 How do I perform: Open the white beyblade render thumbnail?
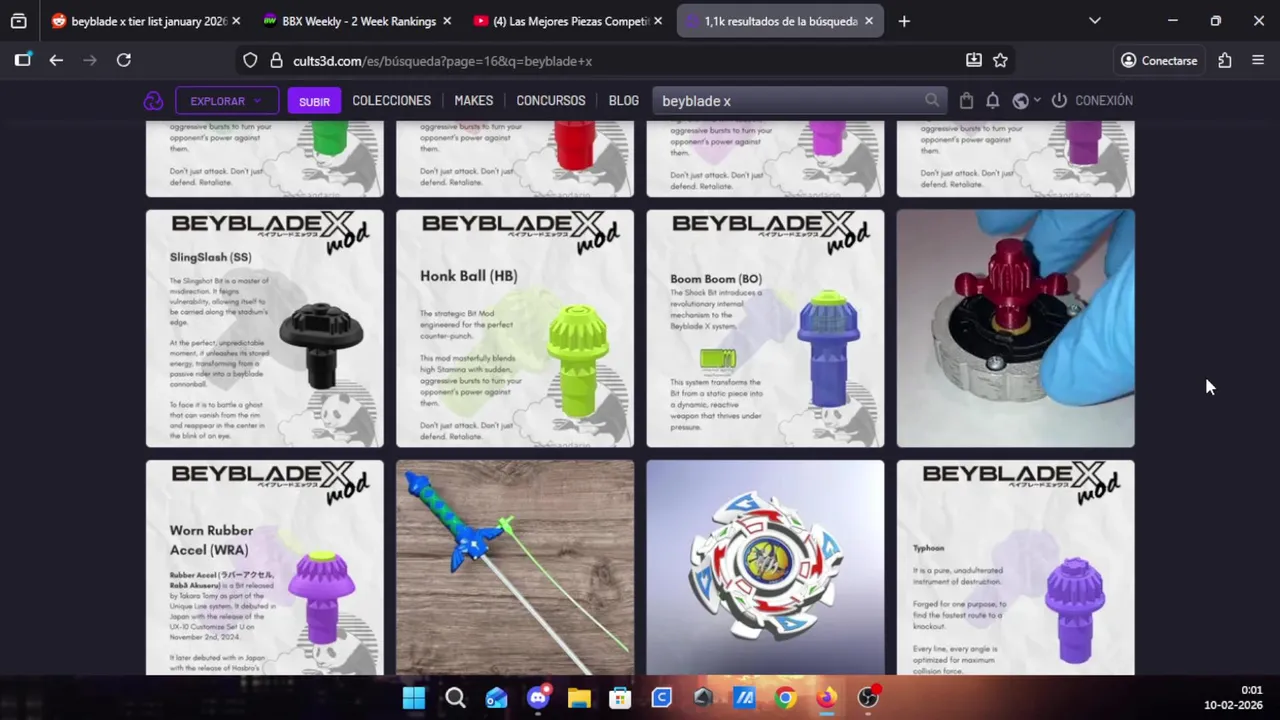click(x=765, y=567)
